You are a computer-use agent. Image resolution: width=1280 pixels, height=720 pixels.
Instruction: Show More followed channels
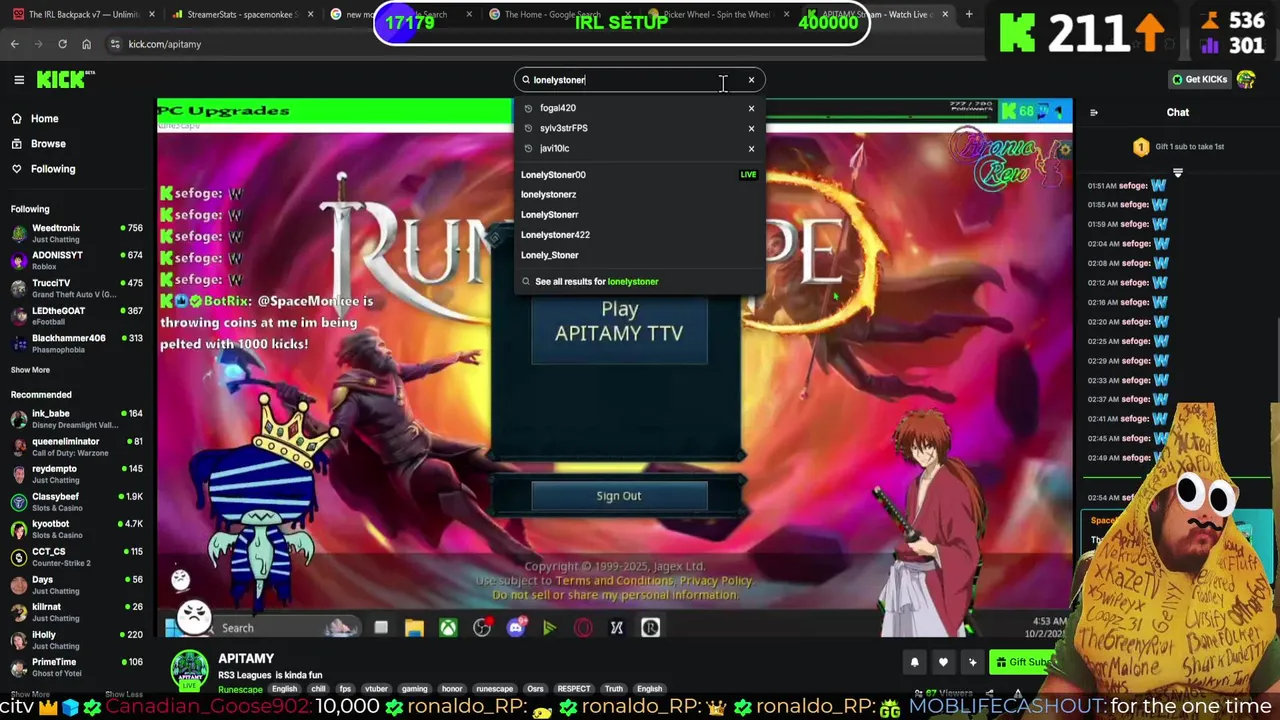[30, 370]
